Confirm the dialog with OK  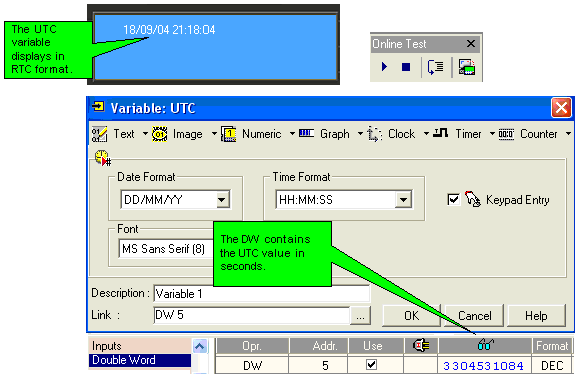coord(411,316)
